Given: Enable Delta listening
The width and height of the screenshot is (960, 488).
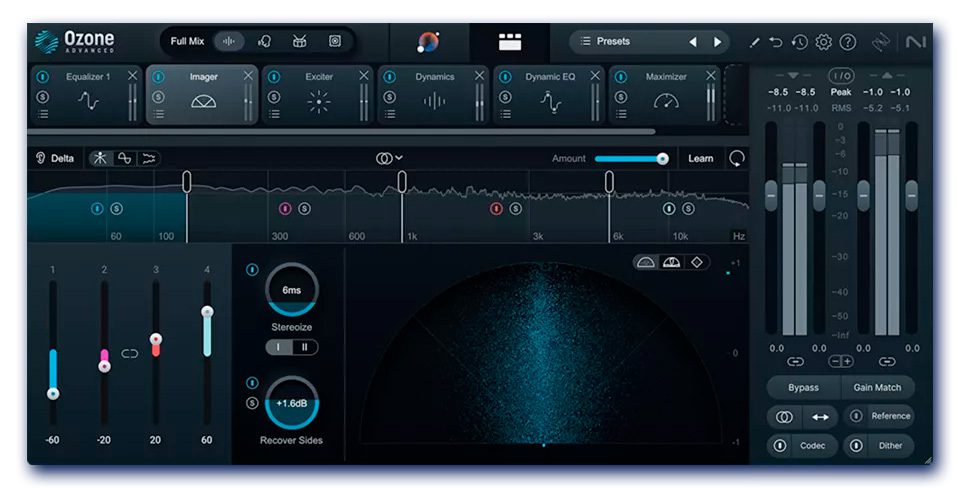Looking at the screenshot, I should point(56,159).
